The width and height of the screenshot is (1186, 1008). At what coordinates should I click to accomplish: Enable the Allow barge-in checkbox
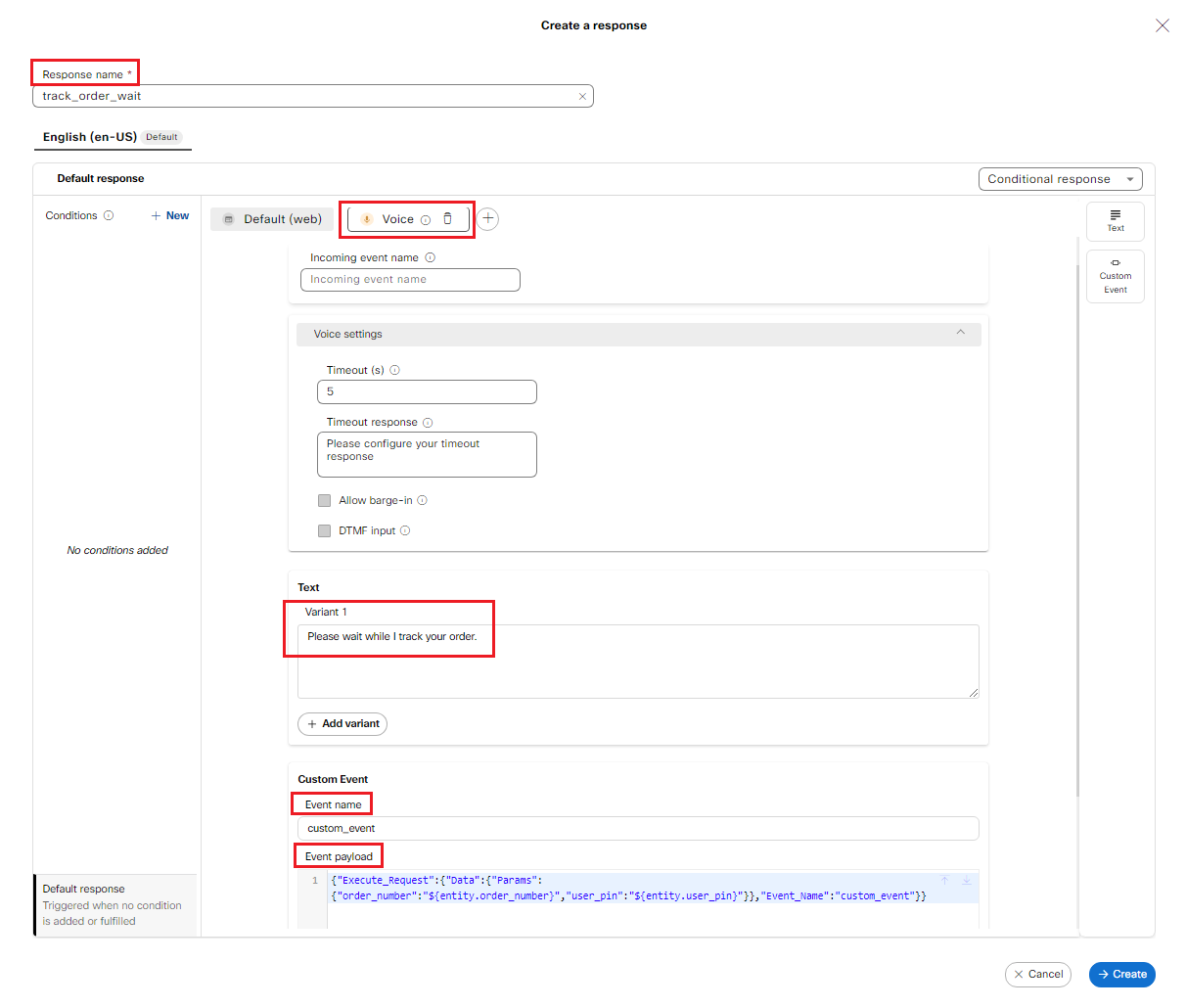pos(324,500)
